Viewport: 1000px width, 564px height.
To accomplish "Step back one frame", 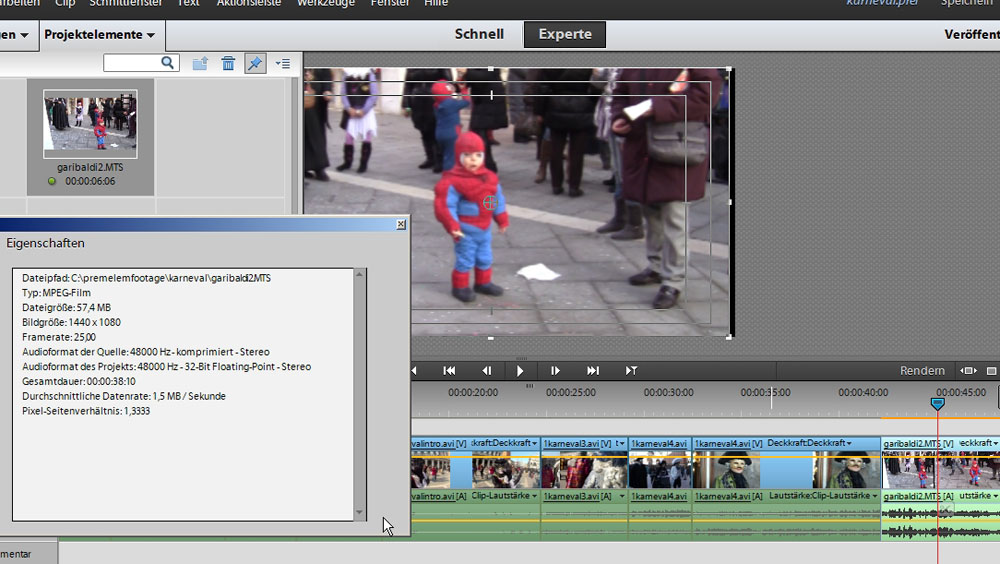I will [x=487, y=371].
